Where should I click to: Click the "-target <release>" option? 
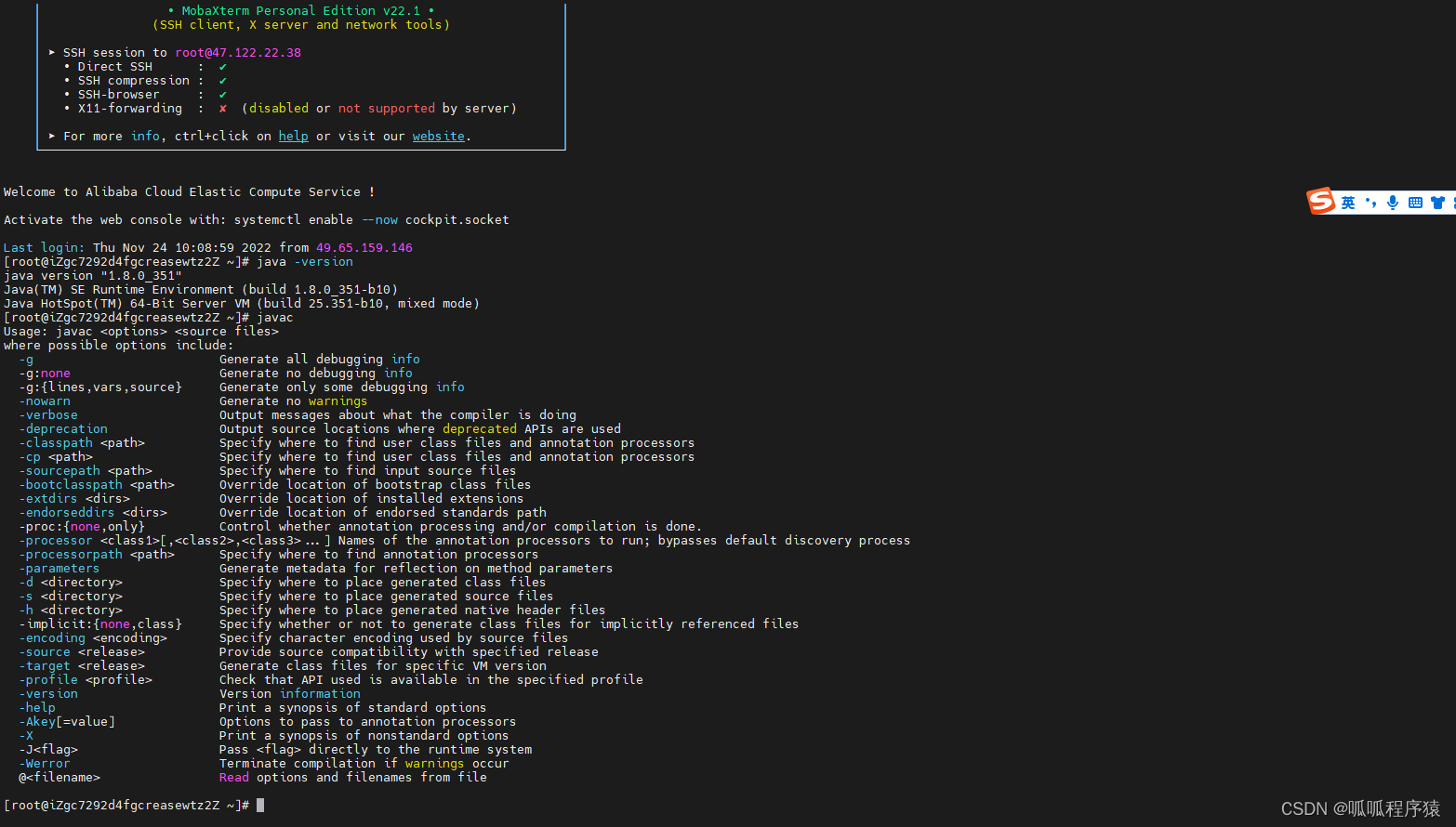pos(82,666)
